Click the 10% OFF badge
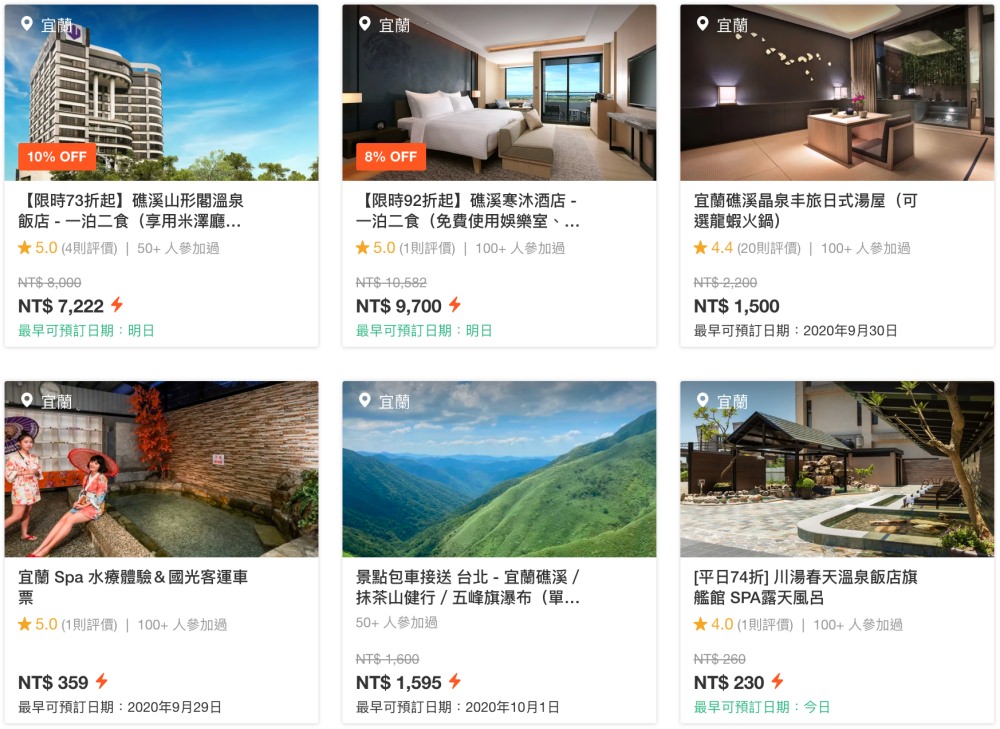The height and width of the screenshot is (729, 1000). [57, 156]
